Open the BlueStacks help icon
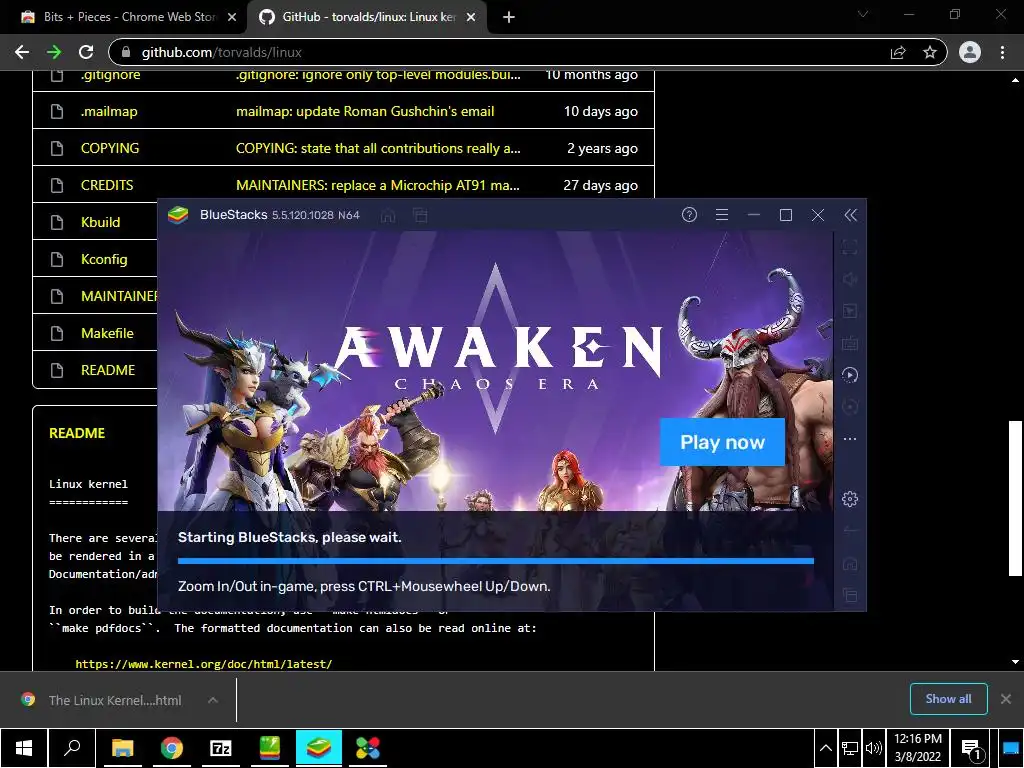The width and height of the screenshot is (1024, 768). tap(689, 215)
